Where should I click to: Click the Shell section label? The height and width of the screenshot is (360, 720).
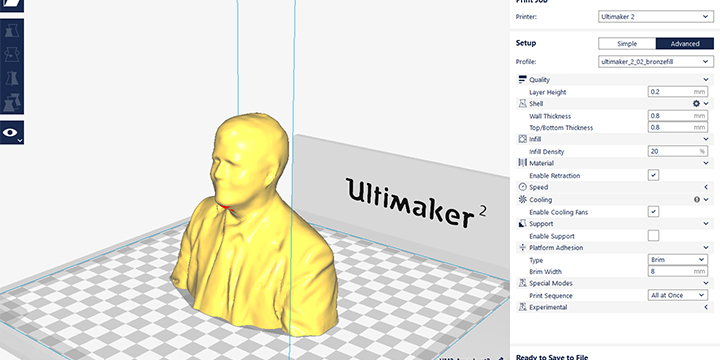pos(536,104)
